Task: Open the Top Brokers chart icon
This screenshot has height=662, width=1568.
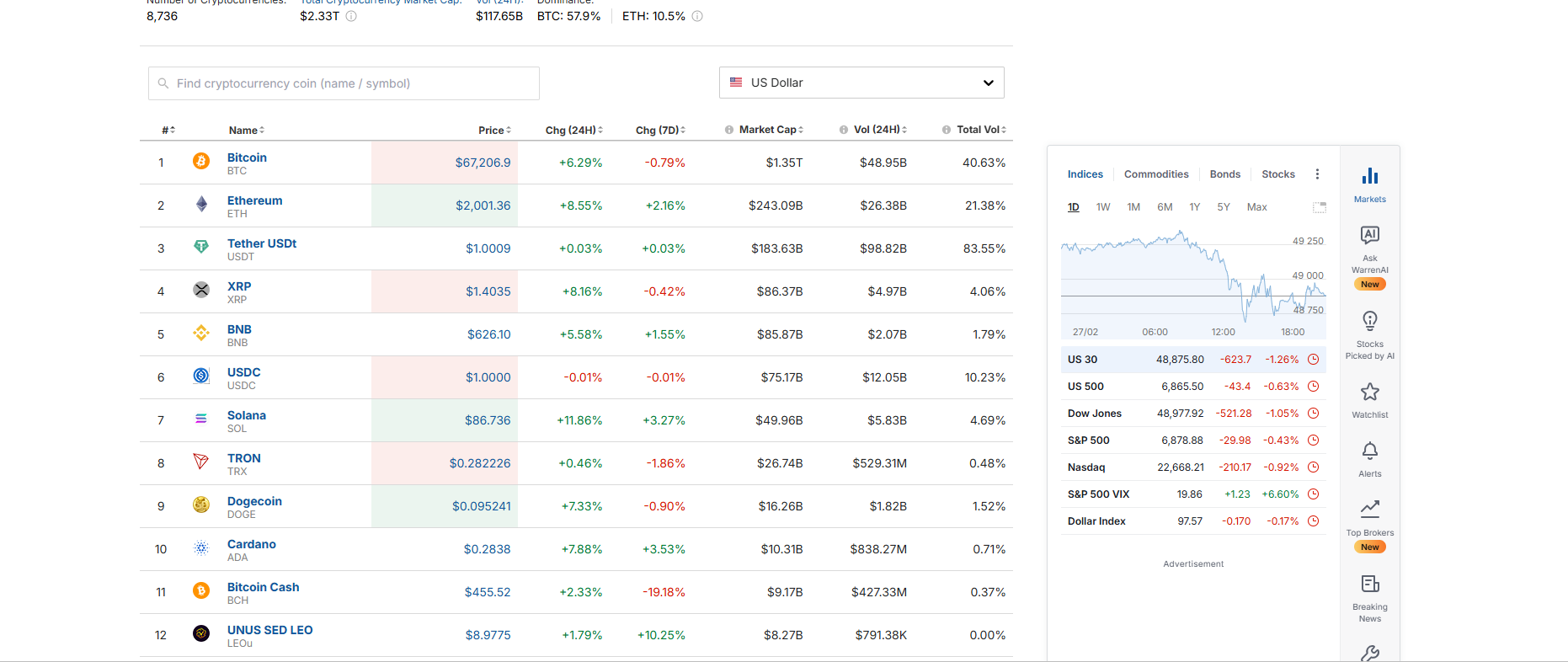Action: pyautogui.click(x=1369, y=509)
